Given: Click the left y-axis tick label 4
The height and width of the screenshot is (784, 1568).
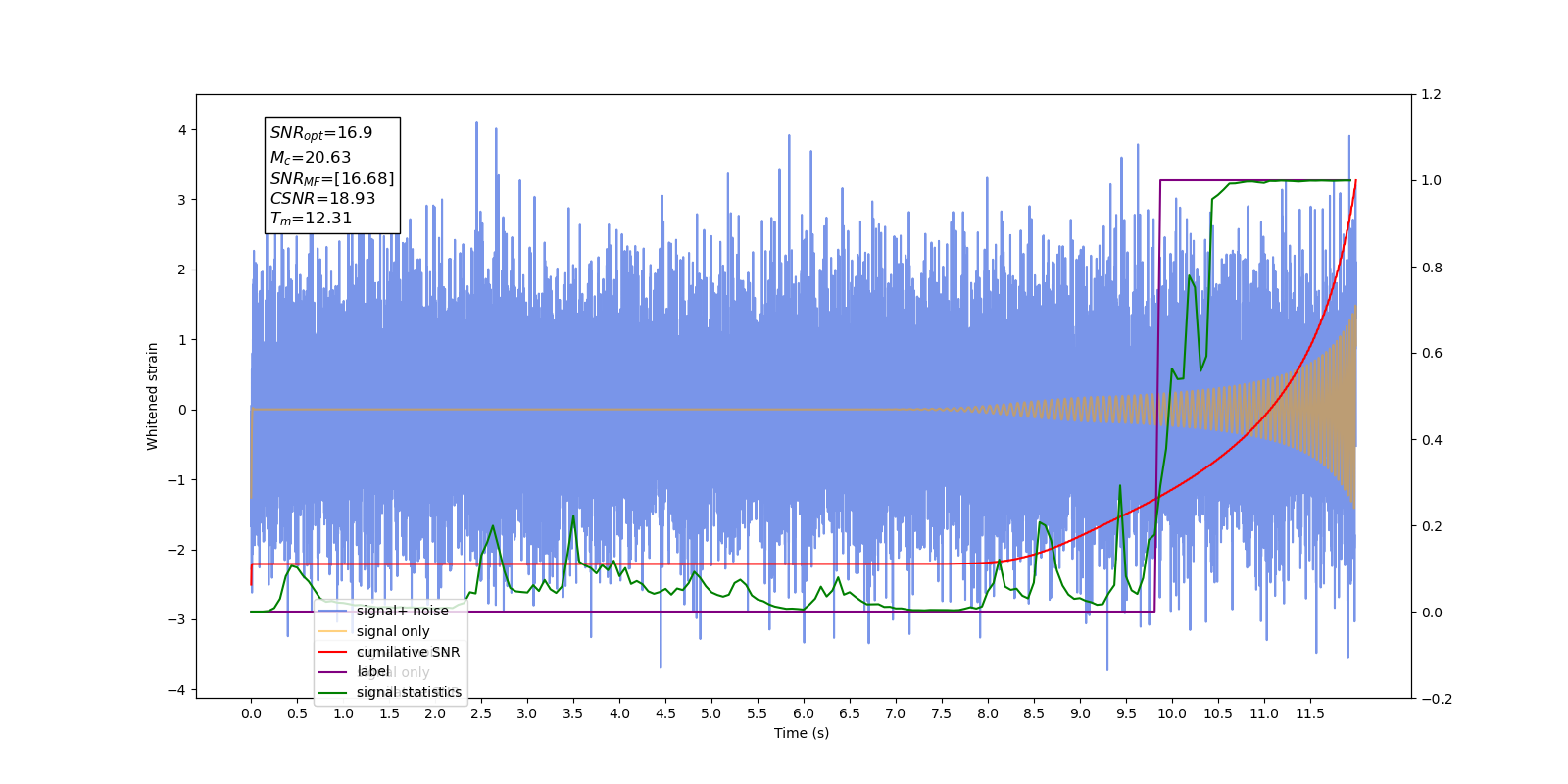Looking at the screenshot, I should coord(182,130).
